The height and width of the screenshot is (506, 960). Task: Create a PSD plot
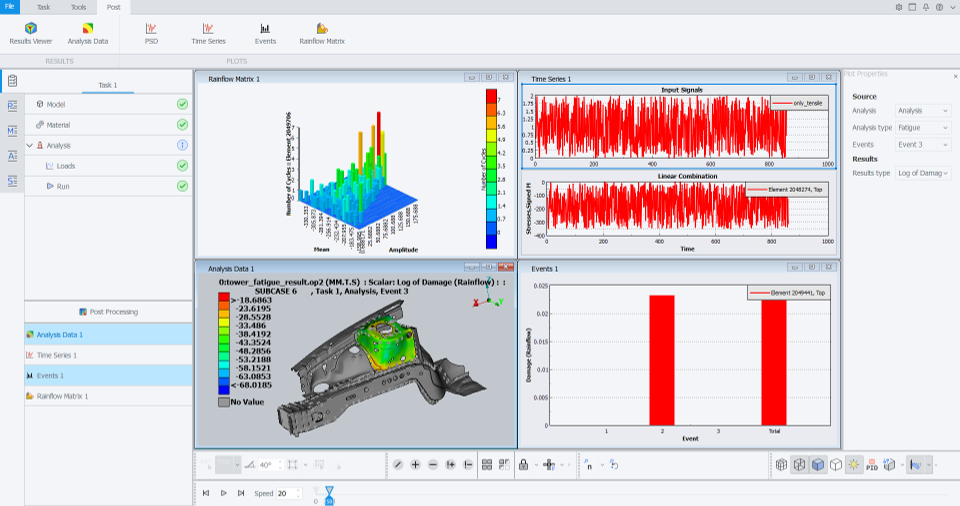click(151, 33)
